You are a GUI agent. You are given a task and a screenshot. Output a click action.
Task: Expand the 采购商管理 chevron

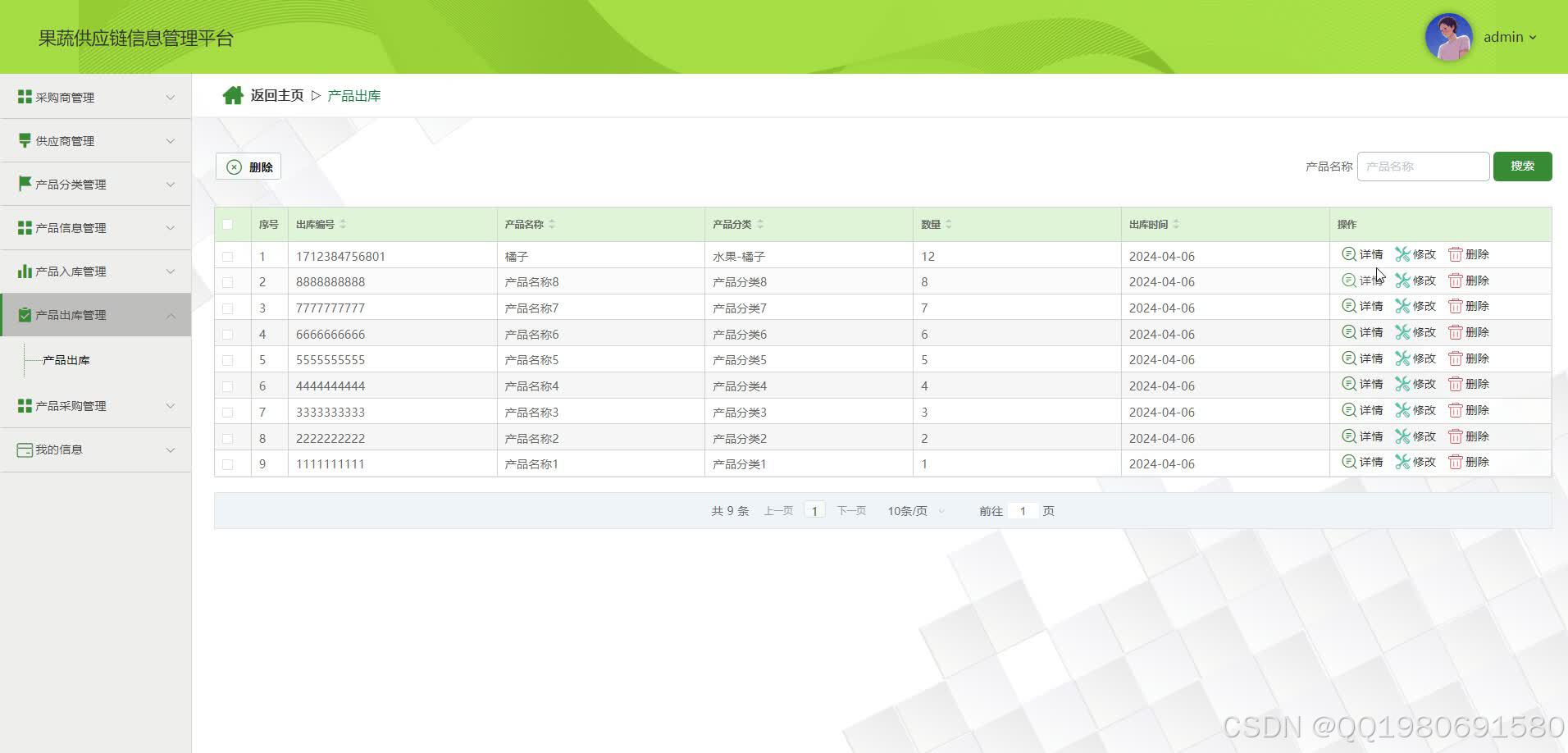(x=171, y=97)
